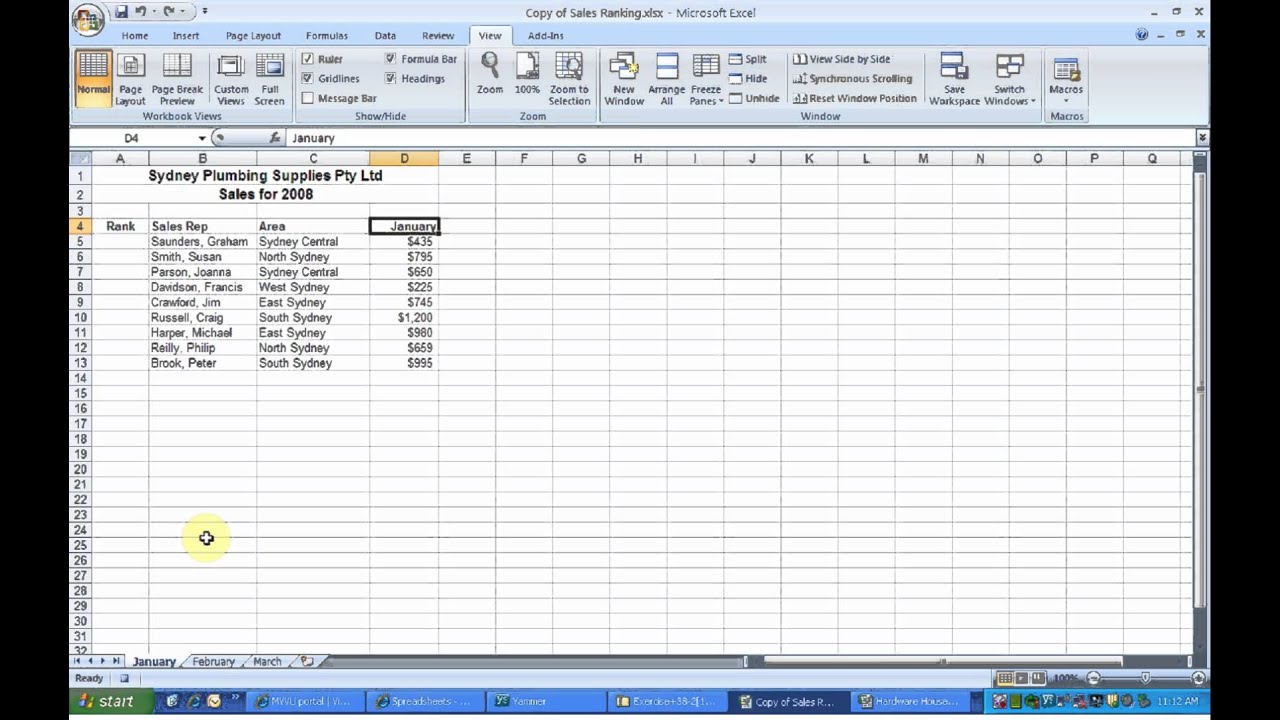
Task: Click the Select All corner button
Action: tap(80, 158)
